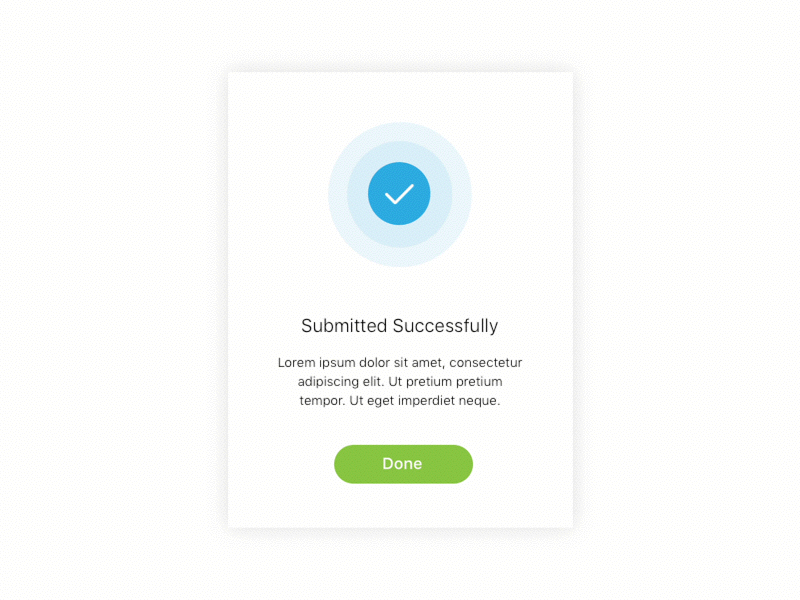Click the word "tempor." in the description

(322, 401)
